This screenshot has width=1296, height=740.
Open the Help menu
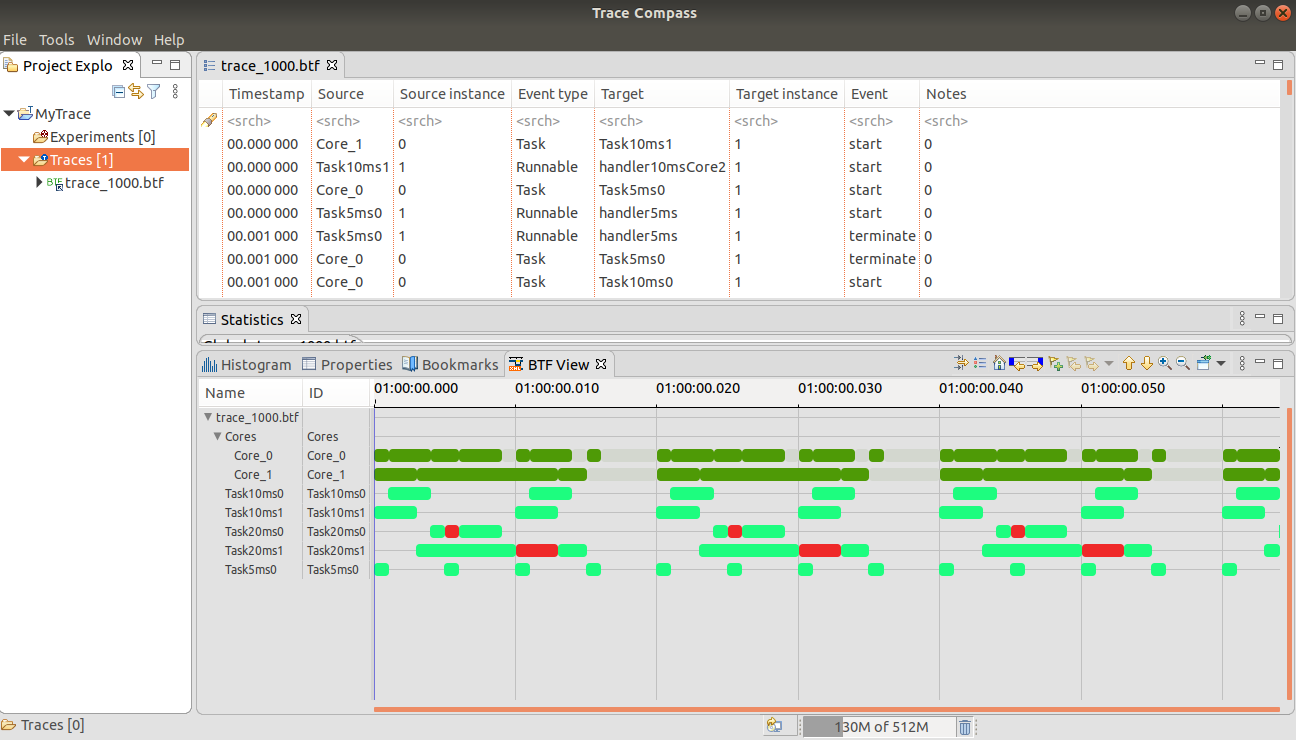click(169, 40)
